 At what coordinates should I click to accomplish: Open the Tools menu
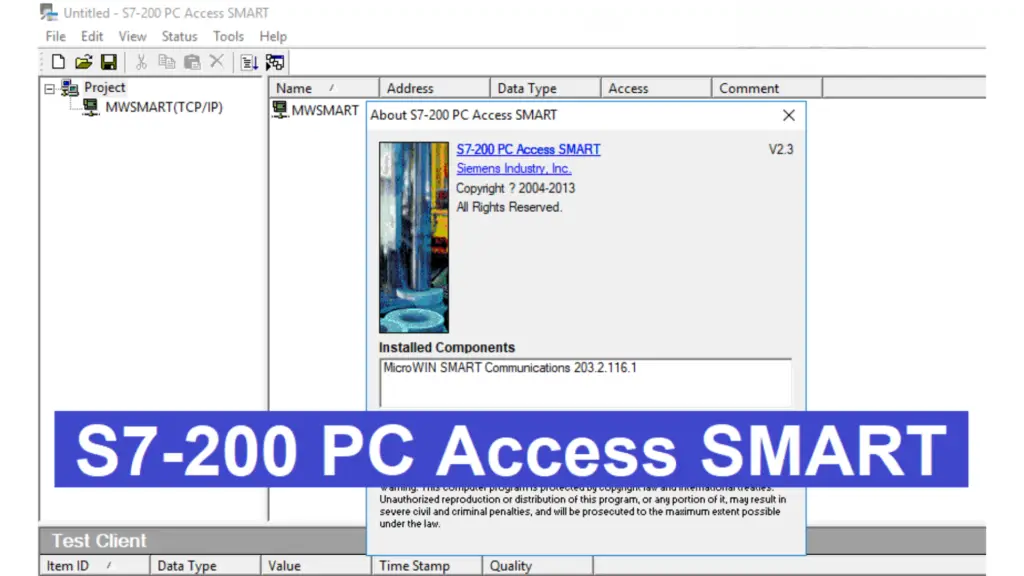(x=228, y=36)
